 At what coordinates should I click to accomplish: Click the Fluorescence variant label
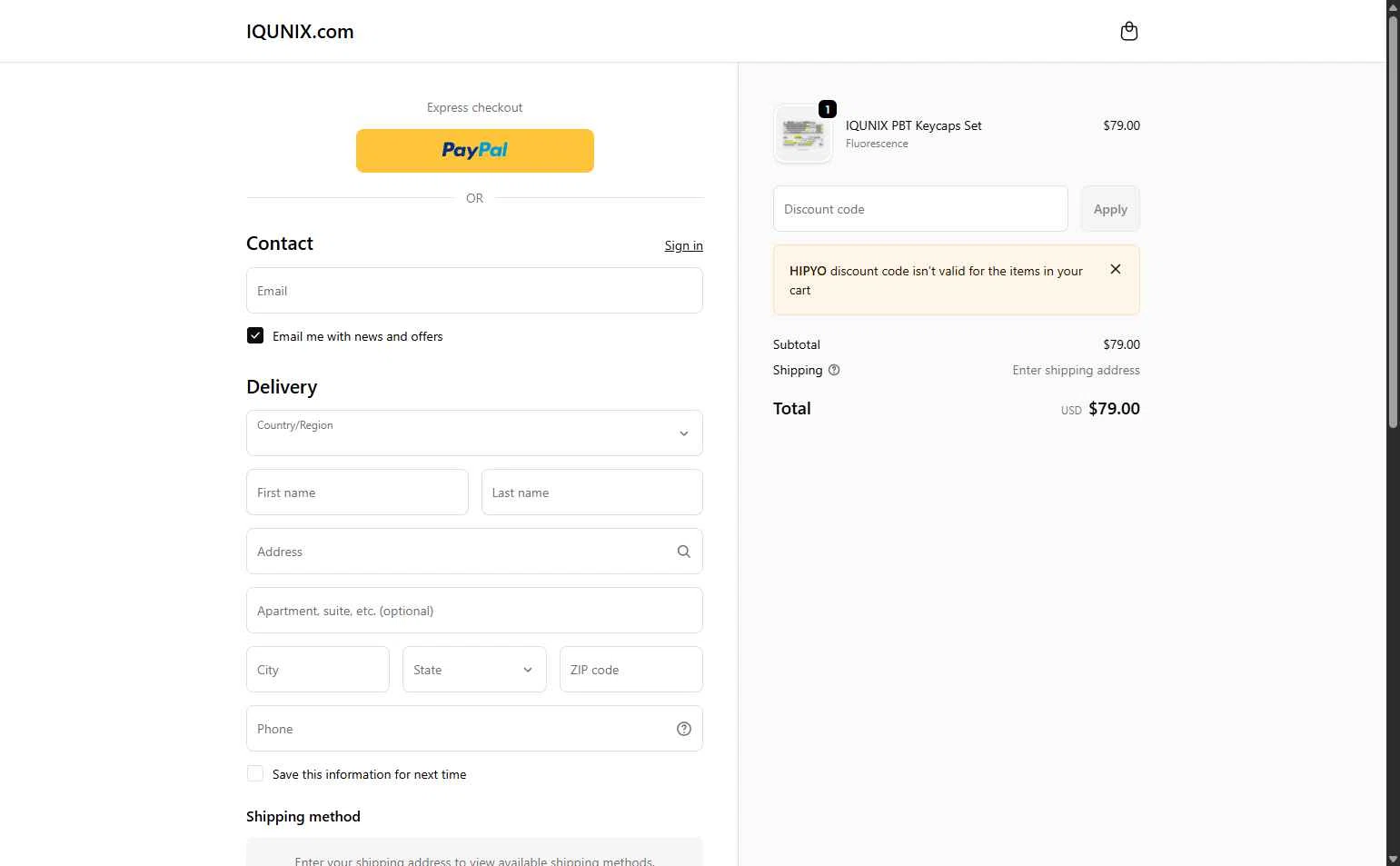(877, 144)
